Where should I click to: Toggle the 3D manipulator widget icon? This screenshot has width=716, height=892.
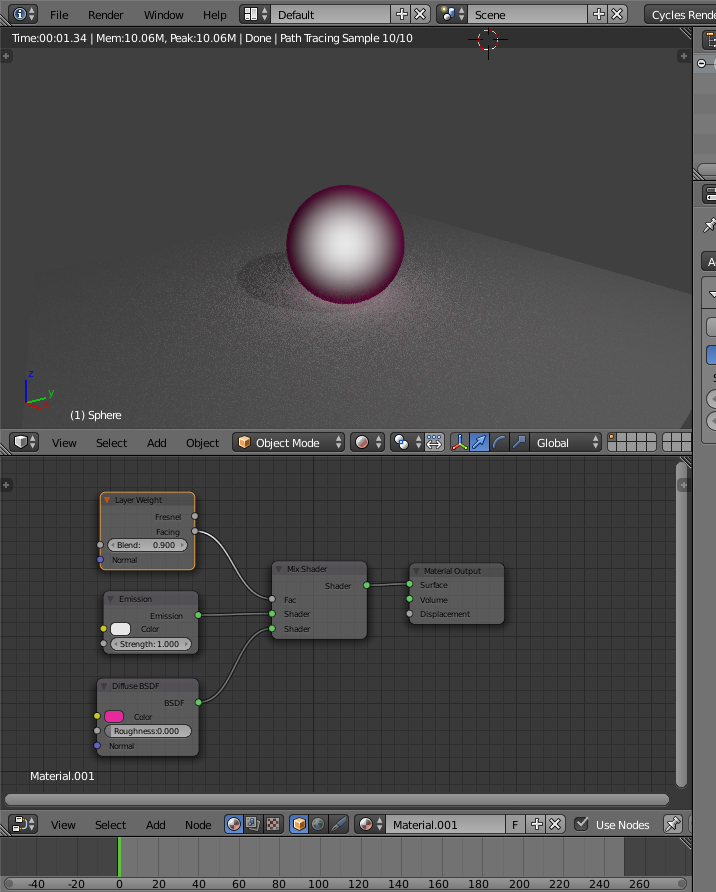(x=460, y=443)
